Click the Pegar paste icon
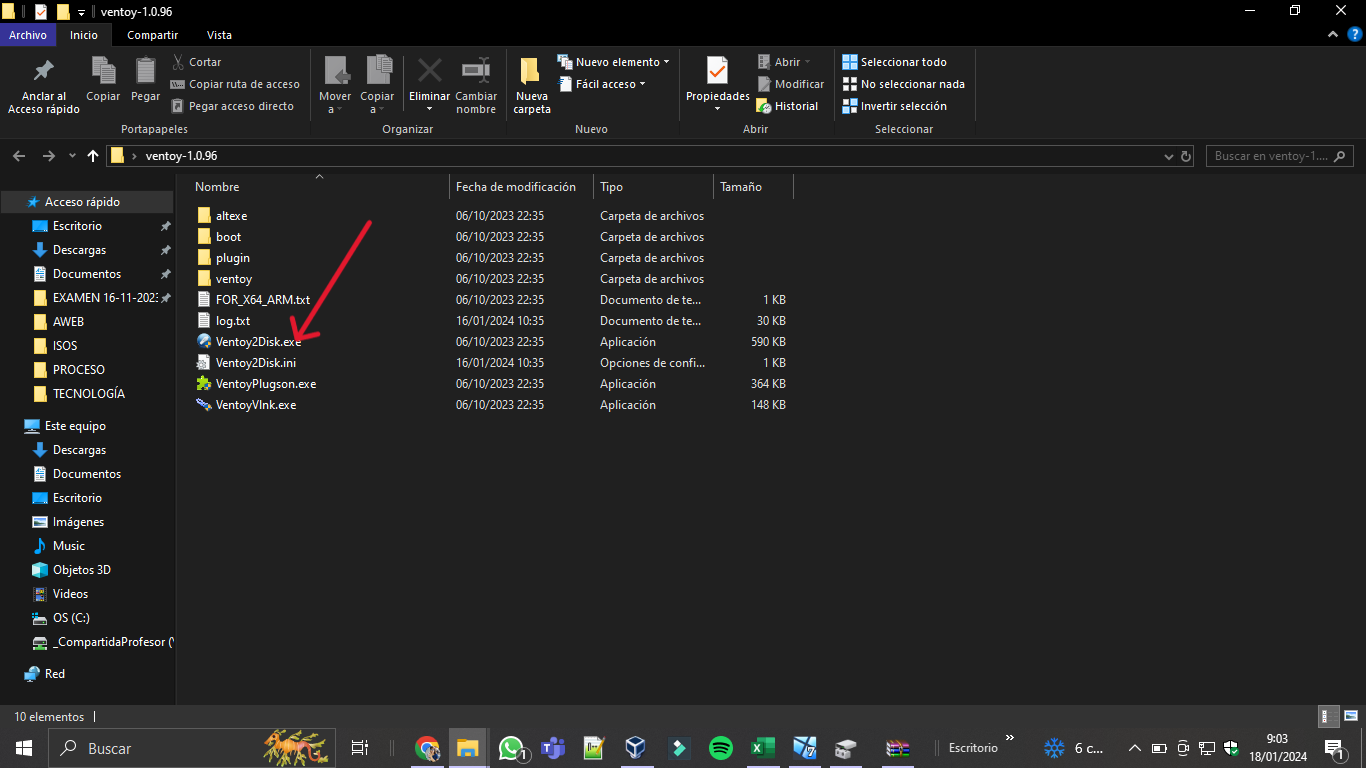The width and height of the screenshot is (1366, 768). [x=145, y=73]
